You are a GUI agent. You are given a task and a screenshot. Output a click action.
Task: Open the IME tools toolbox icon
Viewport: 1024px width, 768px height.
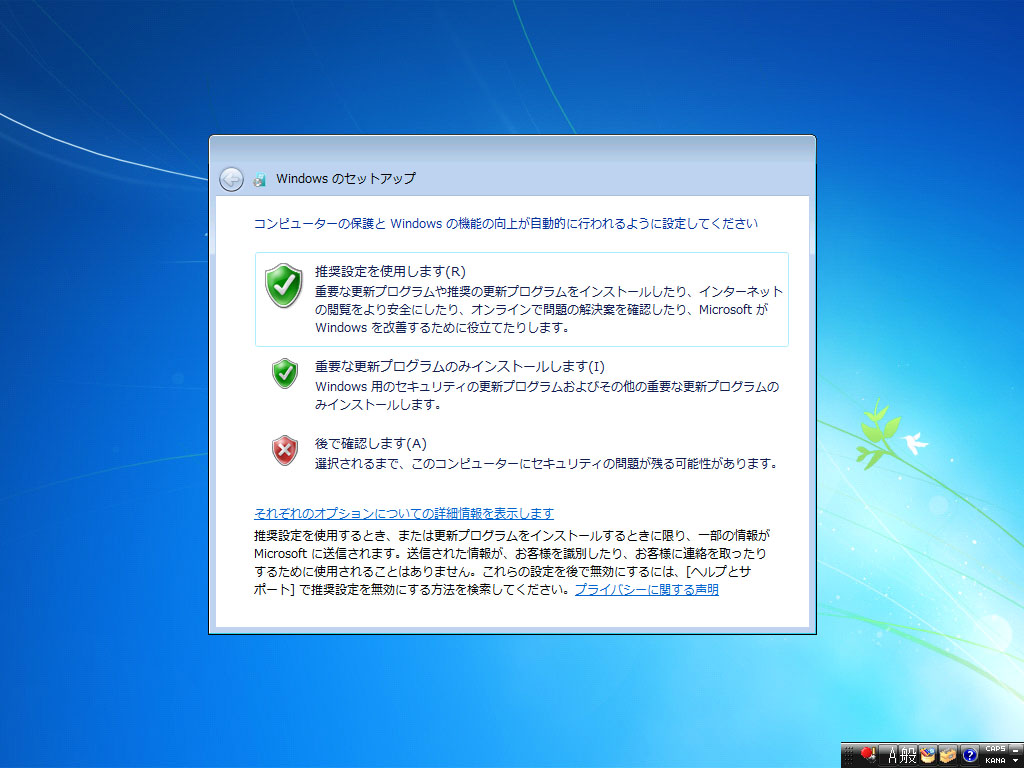[948, 755]
